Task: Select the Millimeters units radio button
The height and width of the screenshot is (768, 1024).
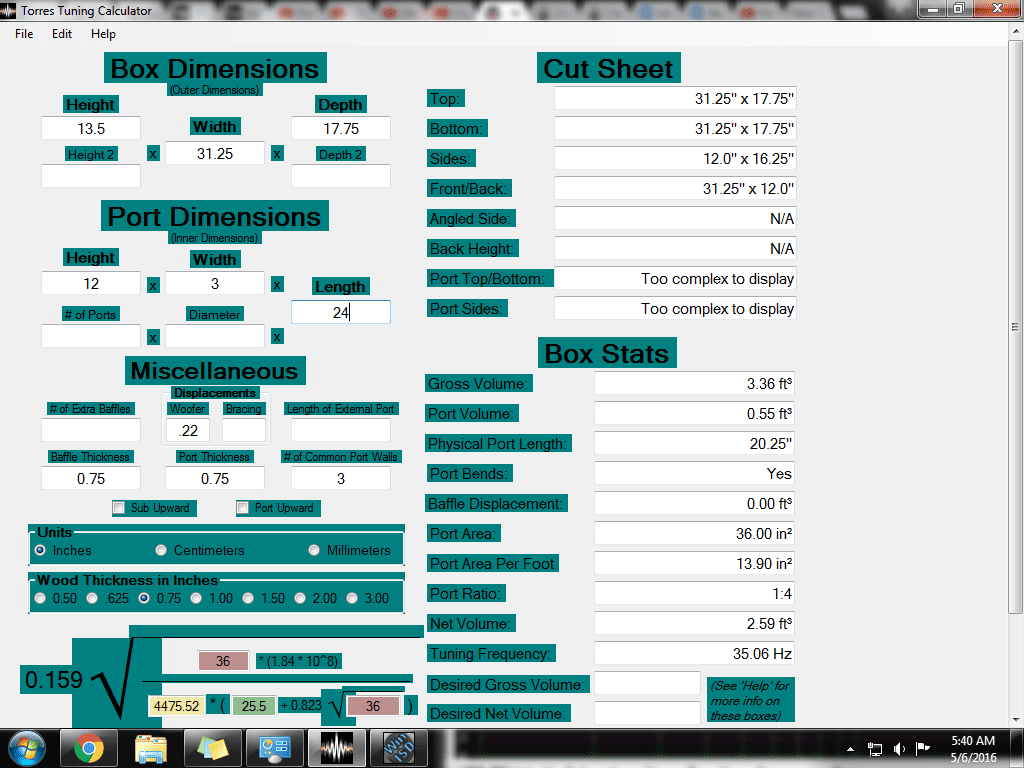Action: [x=314, y=550]
